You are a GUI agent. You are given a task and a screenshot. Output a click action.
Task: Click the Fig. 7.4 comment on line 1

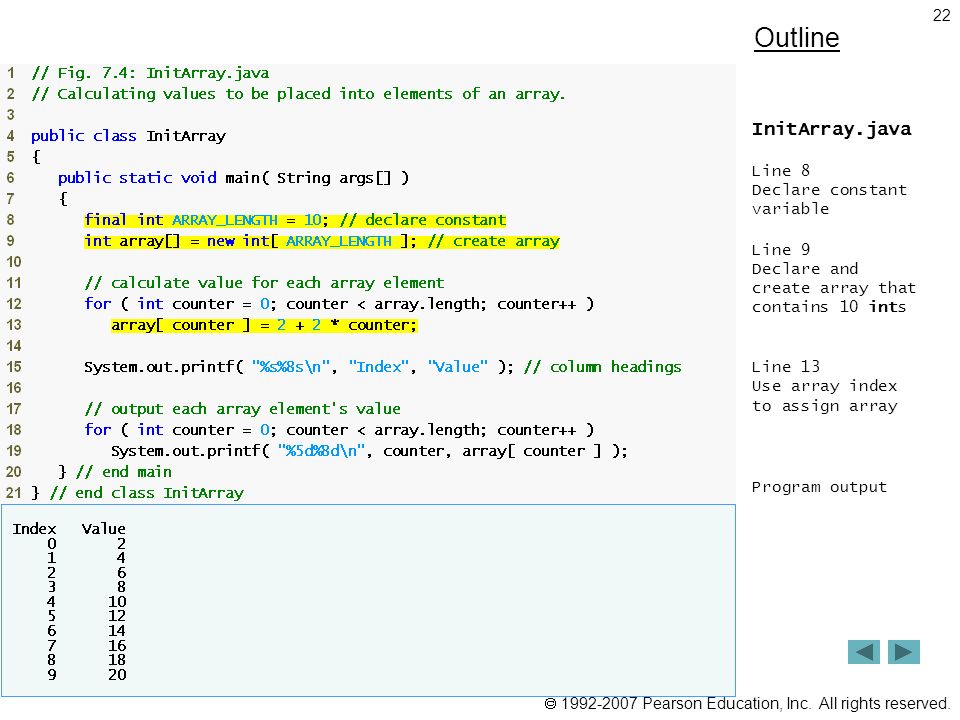coord(150,73)
